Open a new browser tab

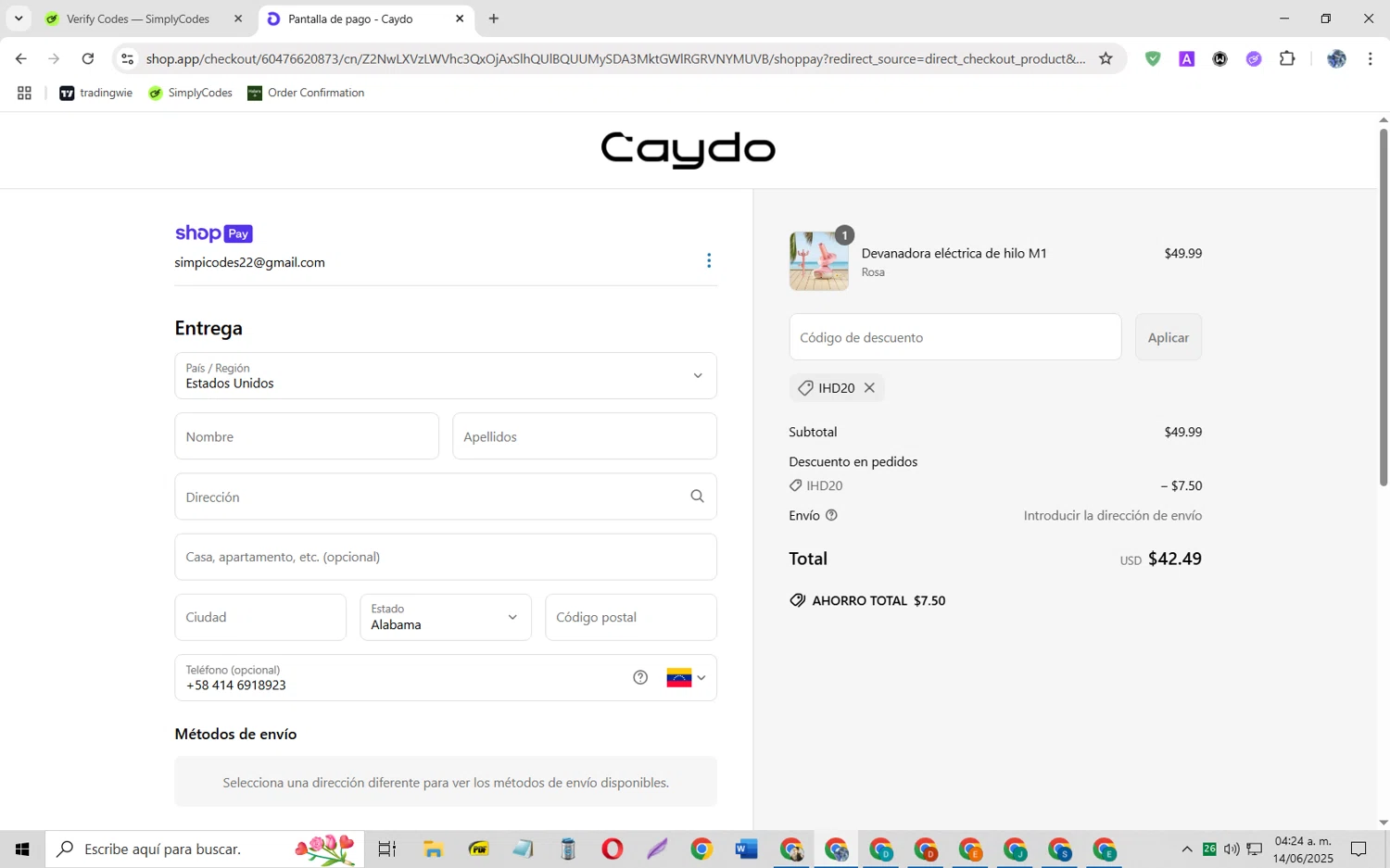pos(494,19)
